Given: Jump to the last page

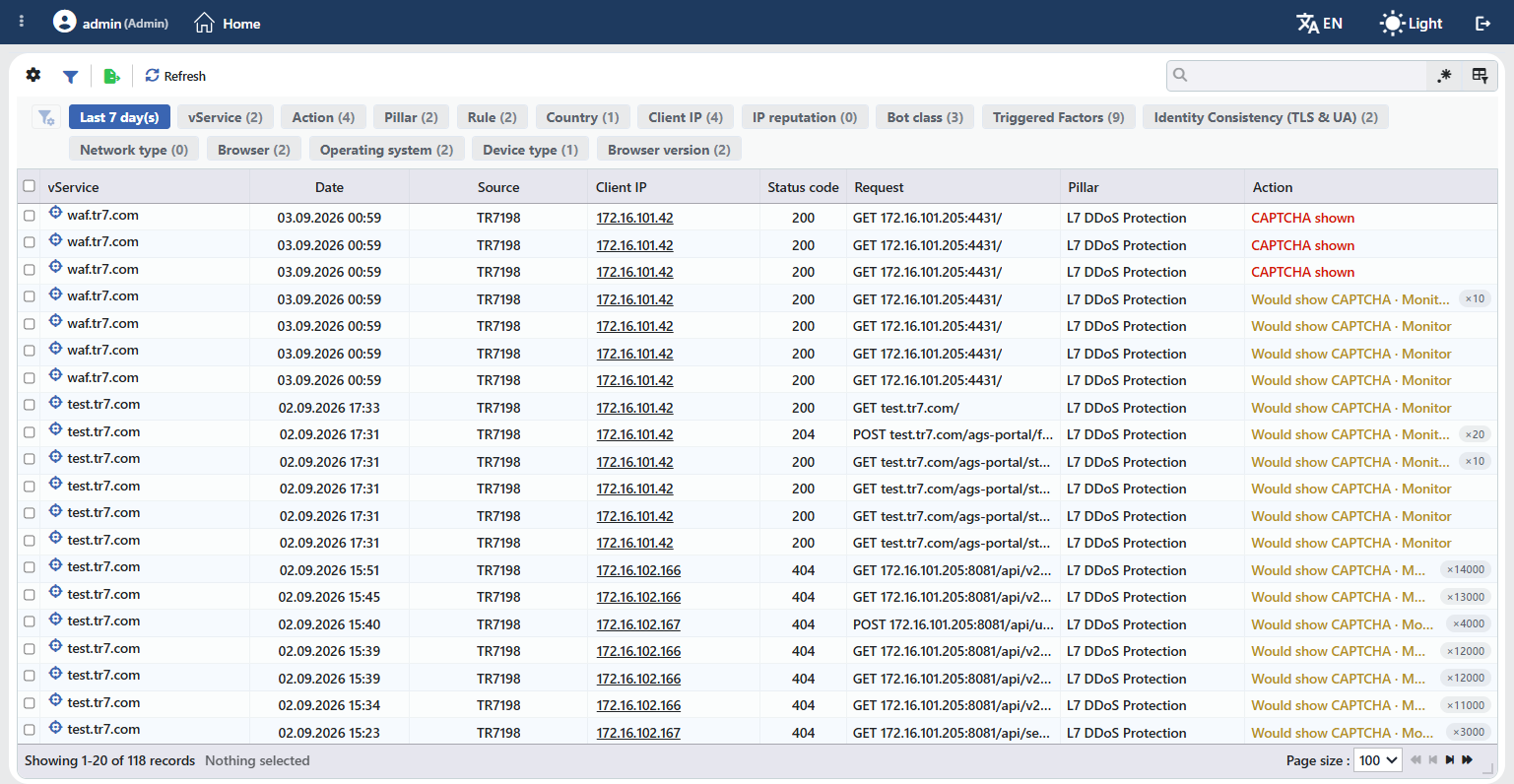Looking at the screenshot, I should pyautogui.click(x=1468, y=759).
